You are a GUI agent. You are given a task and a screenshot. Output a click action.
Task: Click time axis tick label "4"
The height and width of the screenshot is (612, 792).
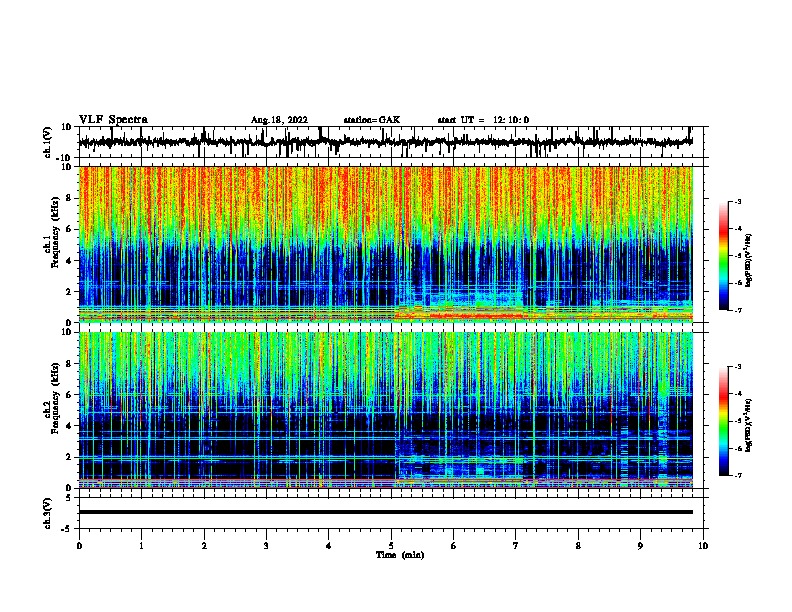pyautogui.click(x=329, y=545)
